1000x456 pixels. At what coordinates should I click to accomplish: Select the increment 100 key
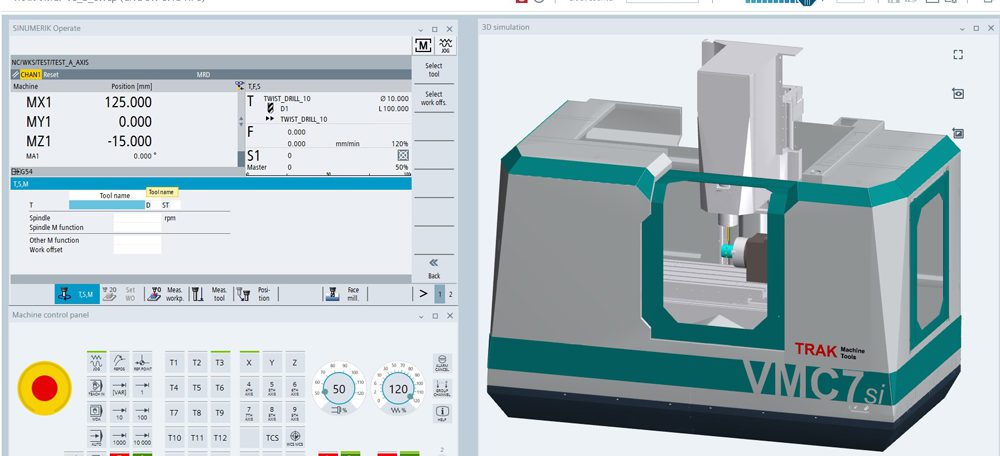tap(142, 412)
